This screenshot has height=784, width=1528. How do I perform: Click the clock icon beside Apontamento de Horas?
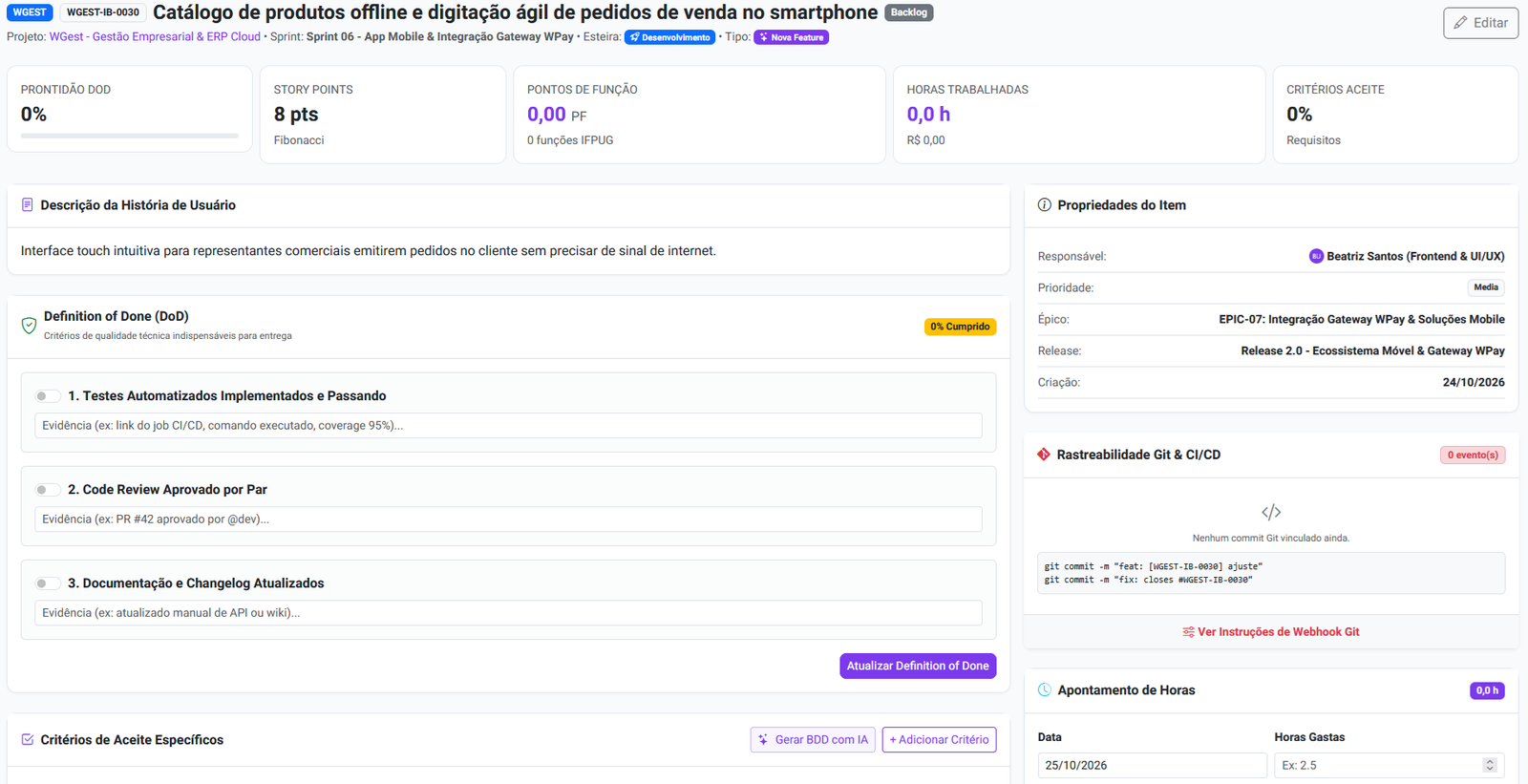1045,690
